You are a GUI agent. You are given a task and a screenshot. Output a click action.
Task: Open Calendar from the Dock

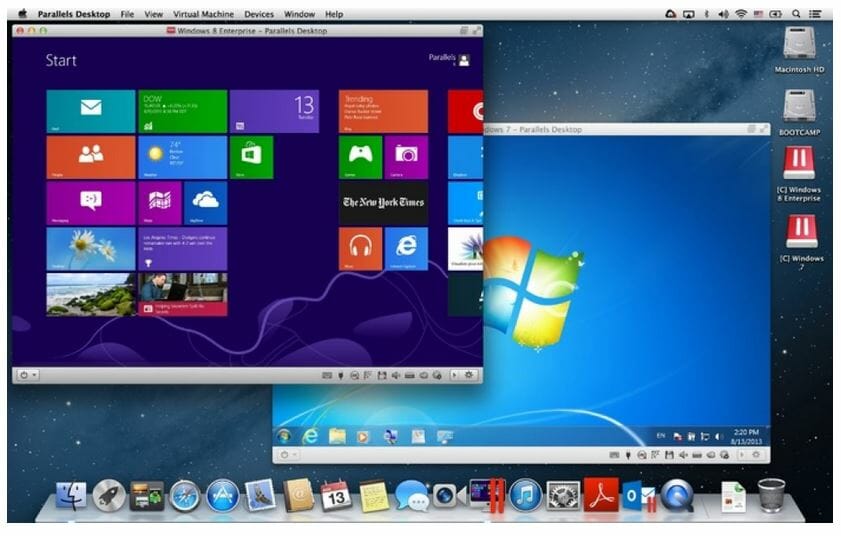336,495
